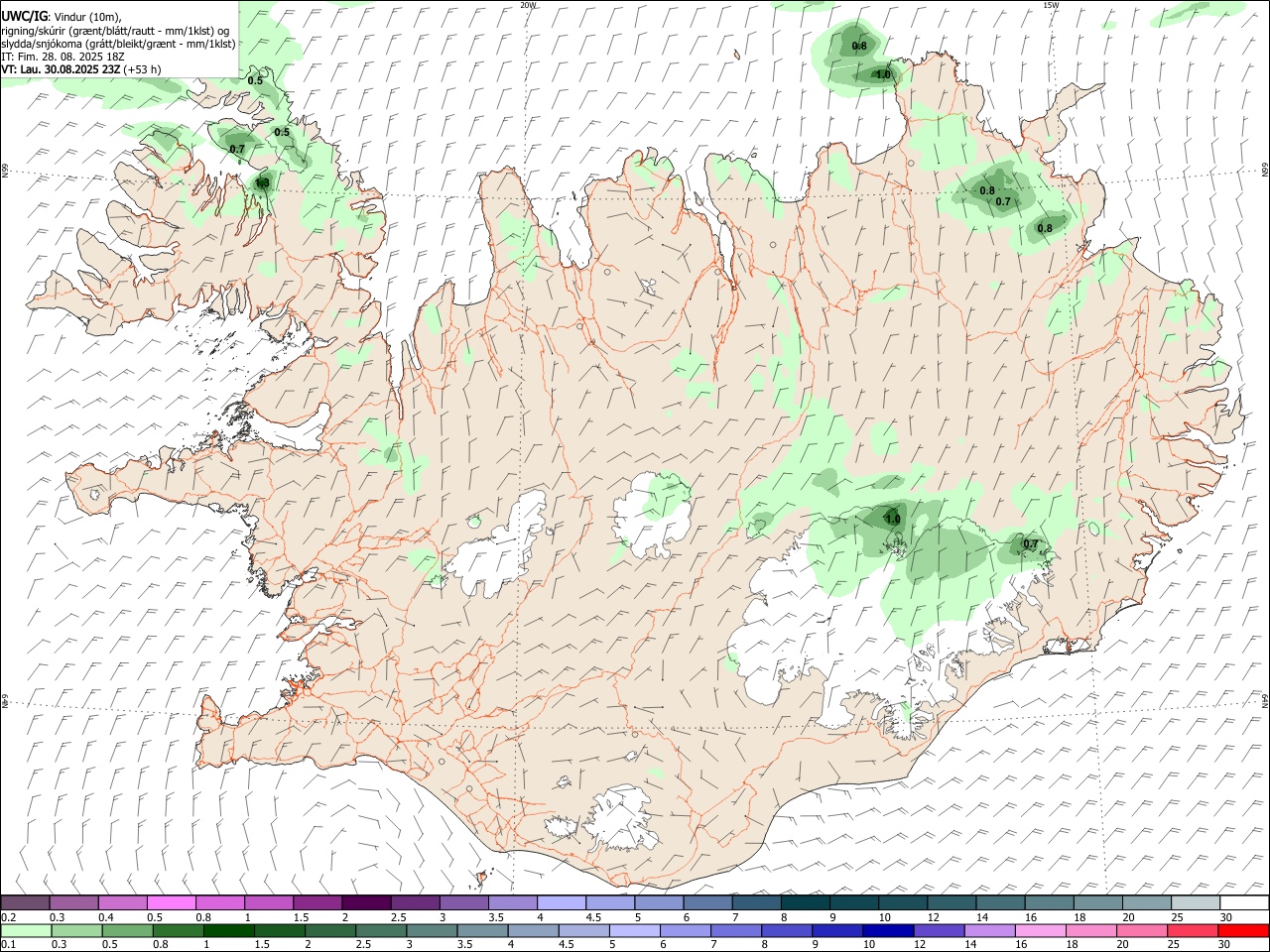The height and width of the screenshot is (952, 1270).
Task: Click the '0.8' label above the northern '1.0'
Action: (859, 46)
